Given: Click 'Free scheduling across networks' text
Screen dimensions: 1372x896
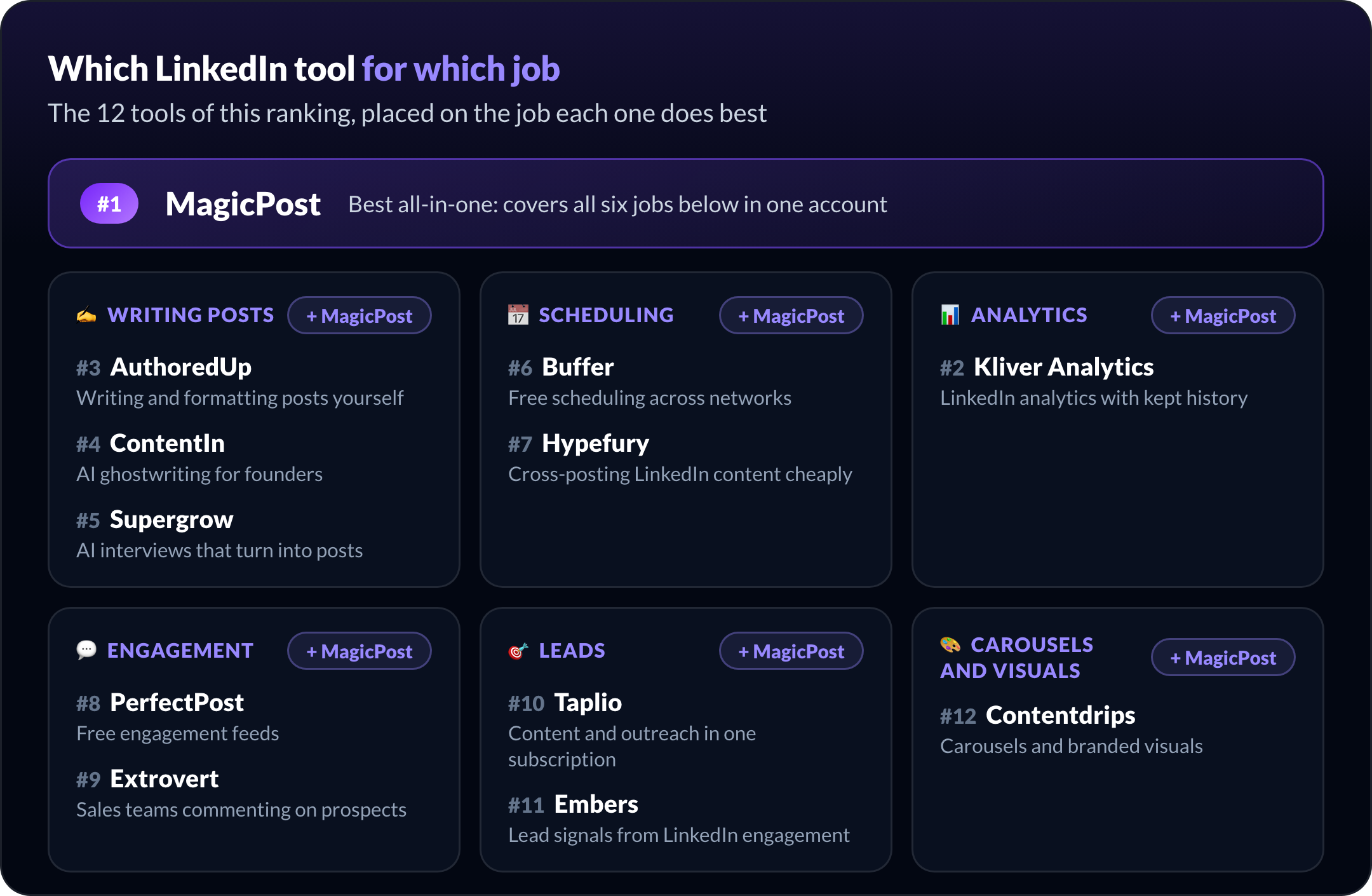Looking at the screenshot, I should coord(650,398).
